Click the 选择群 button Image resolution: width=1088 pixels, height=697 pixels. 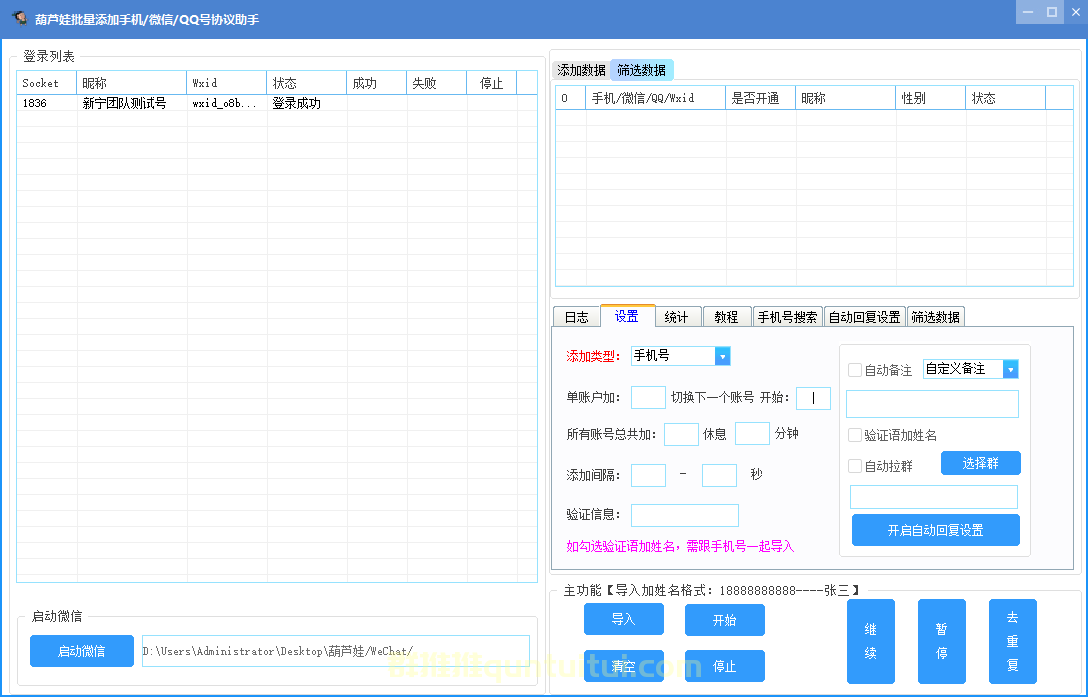[980, 463]
